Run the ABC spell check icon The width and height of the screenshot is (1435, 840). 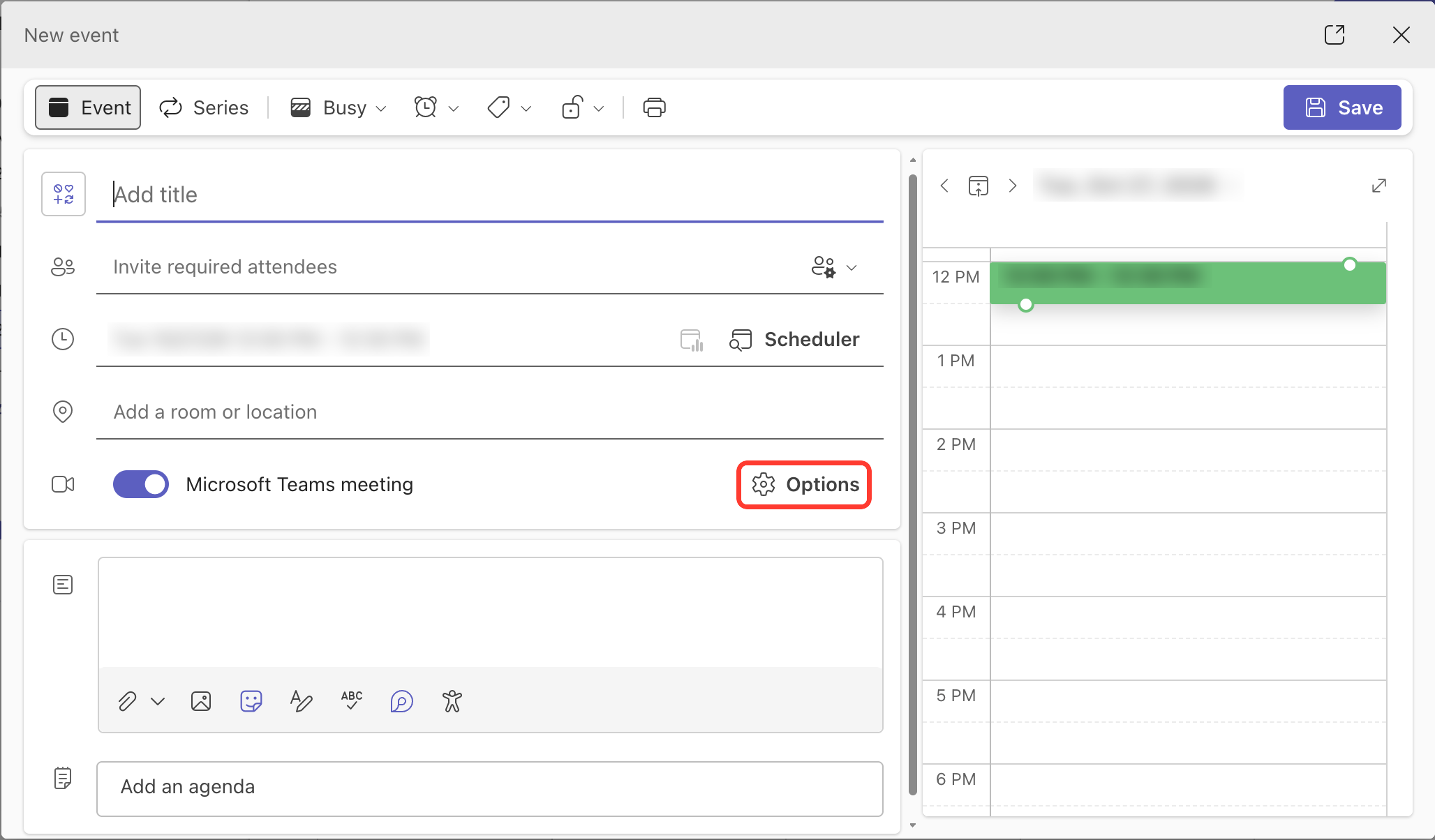(x=352, y=700)
